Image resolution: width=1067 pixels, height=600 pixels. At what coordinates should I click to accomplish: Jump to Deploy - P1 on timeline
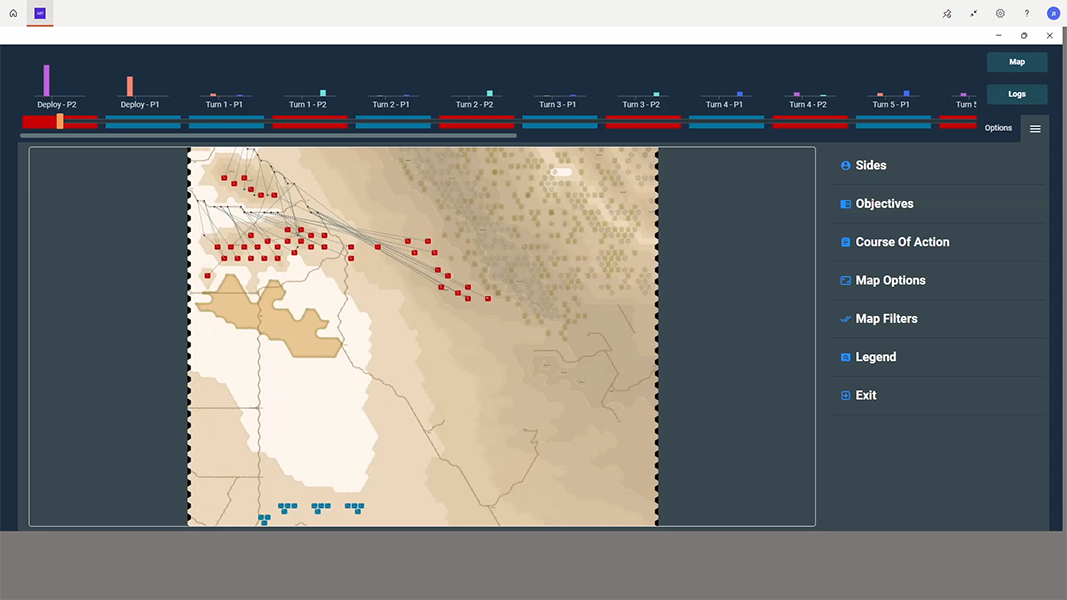(140, 104)
